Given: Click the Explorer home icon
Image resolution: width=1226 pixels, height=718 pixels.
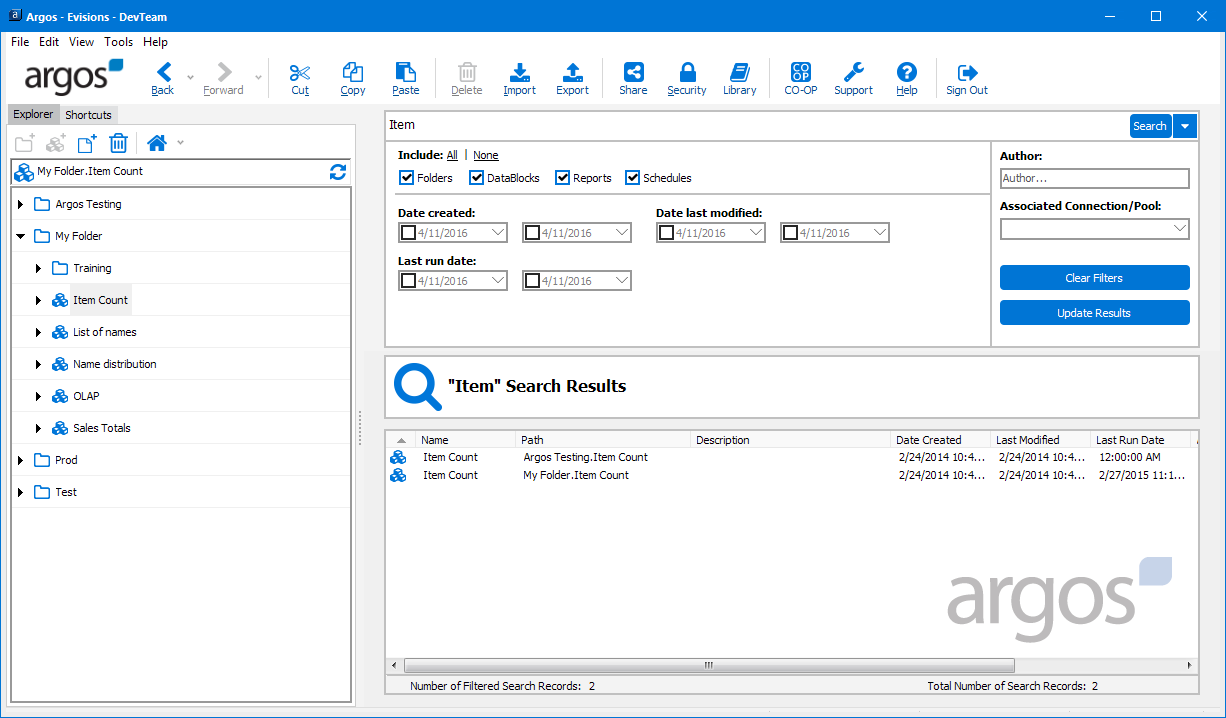Looking at the screenshot, I should click(157, 143).
